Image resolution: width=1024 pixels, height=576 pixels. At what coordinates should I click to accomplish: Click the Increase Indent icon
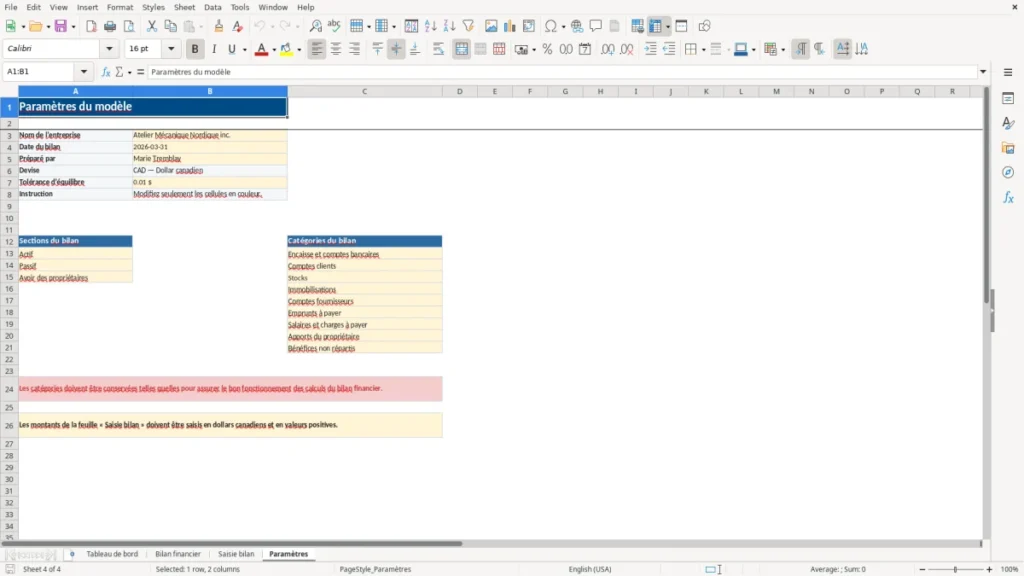click(x=650, y=49)
